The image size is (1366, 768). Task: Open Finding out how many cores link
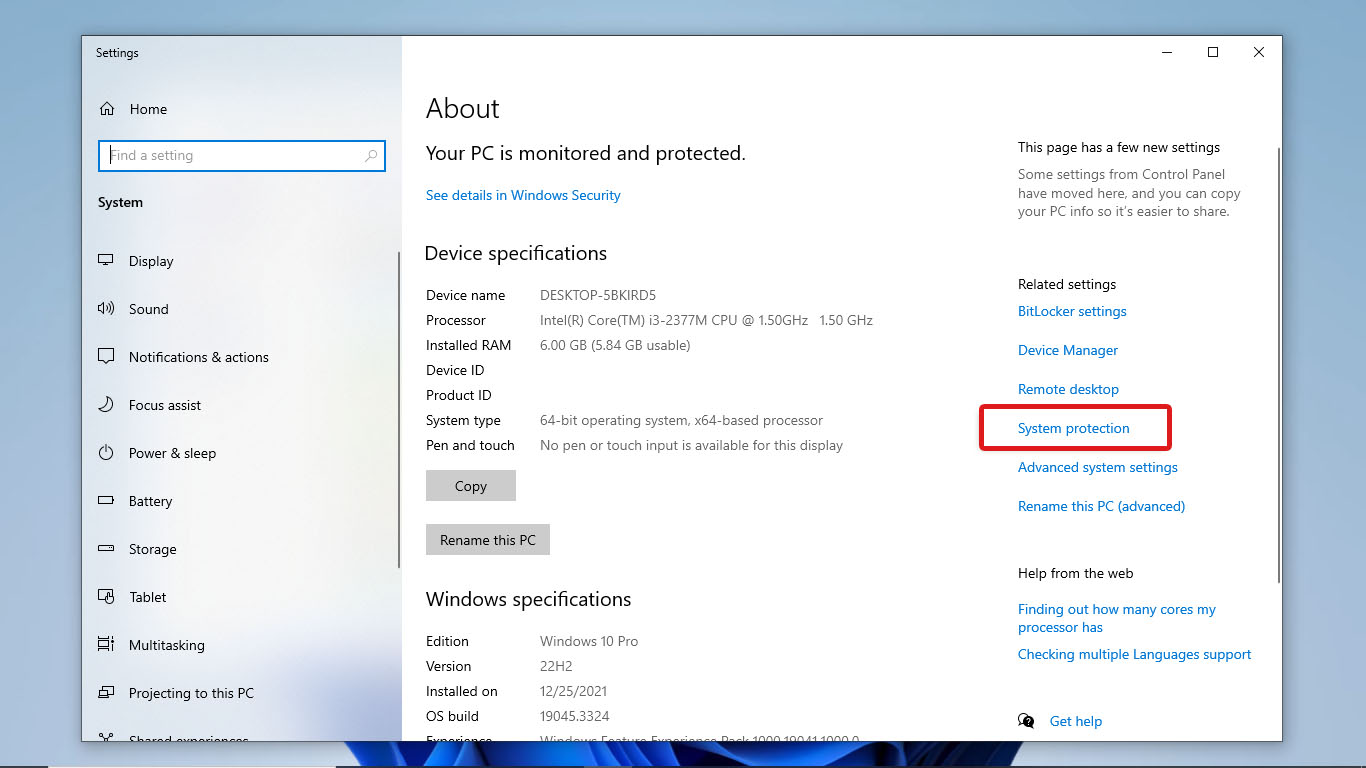(x=1117, y=618)
